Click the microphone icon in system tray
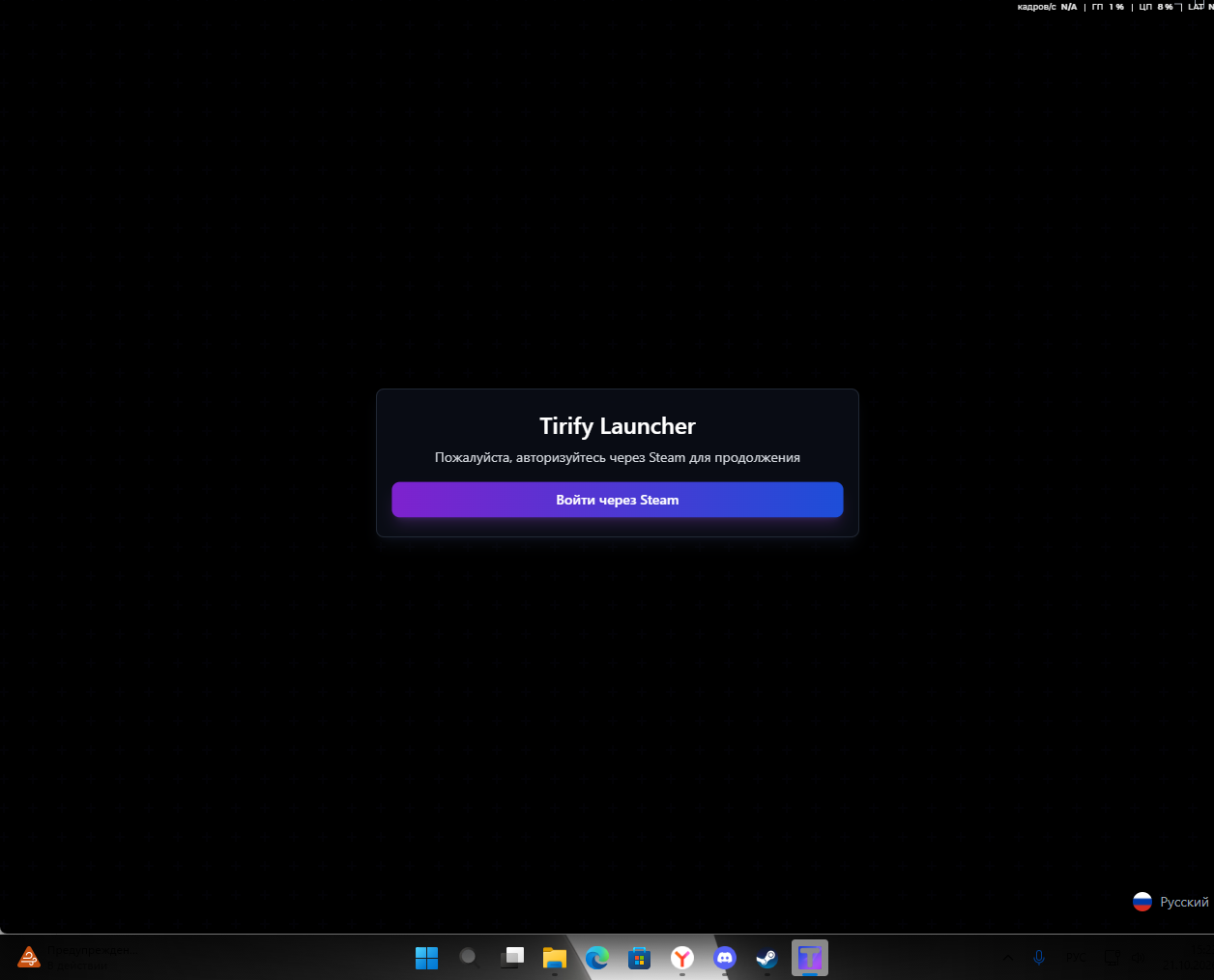 pyautogui.click(x=1039, y=958)
